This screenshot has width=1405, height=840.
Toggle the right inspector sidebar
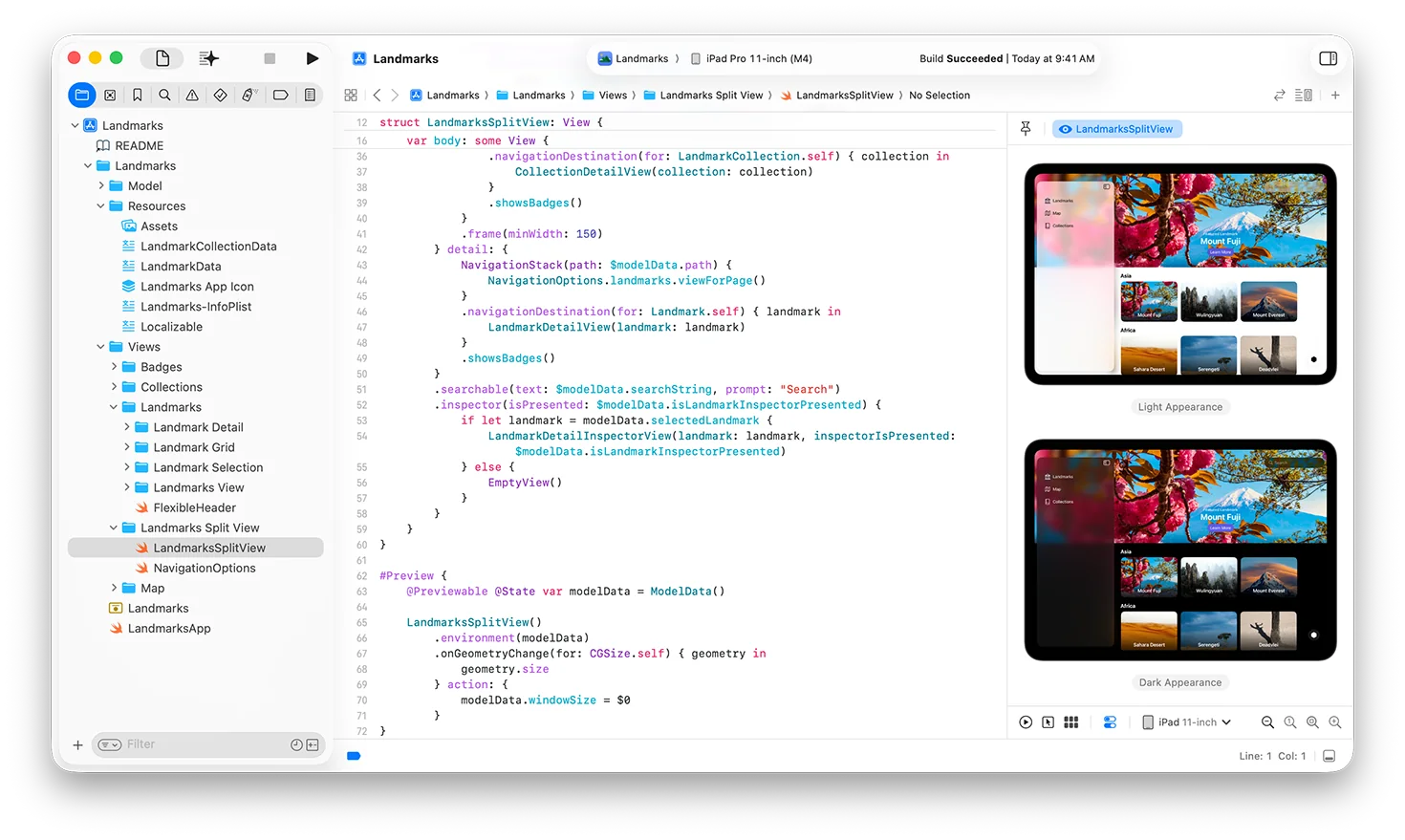click(1328, 58)
